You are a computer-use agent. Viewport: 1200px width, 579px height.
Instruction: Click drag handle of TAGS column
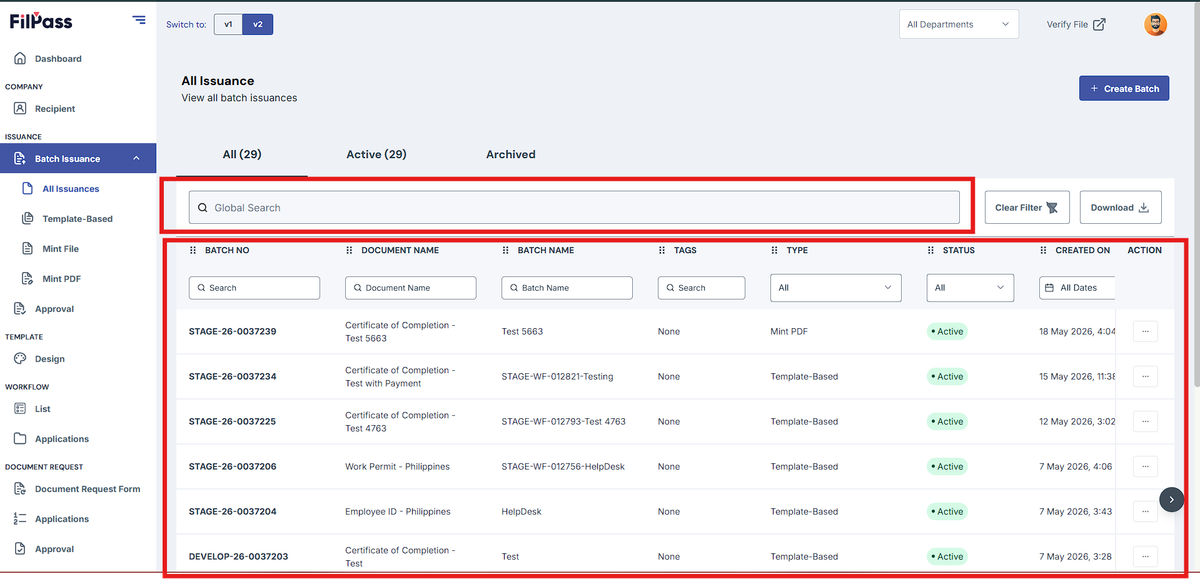[662, 250]
